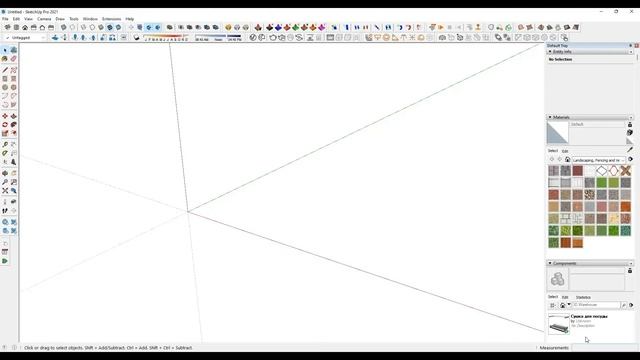Screen dimensions: 640x360
Task: Open the Help menu
Action: pos(130,19)
